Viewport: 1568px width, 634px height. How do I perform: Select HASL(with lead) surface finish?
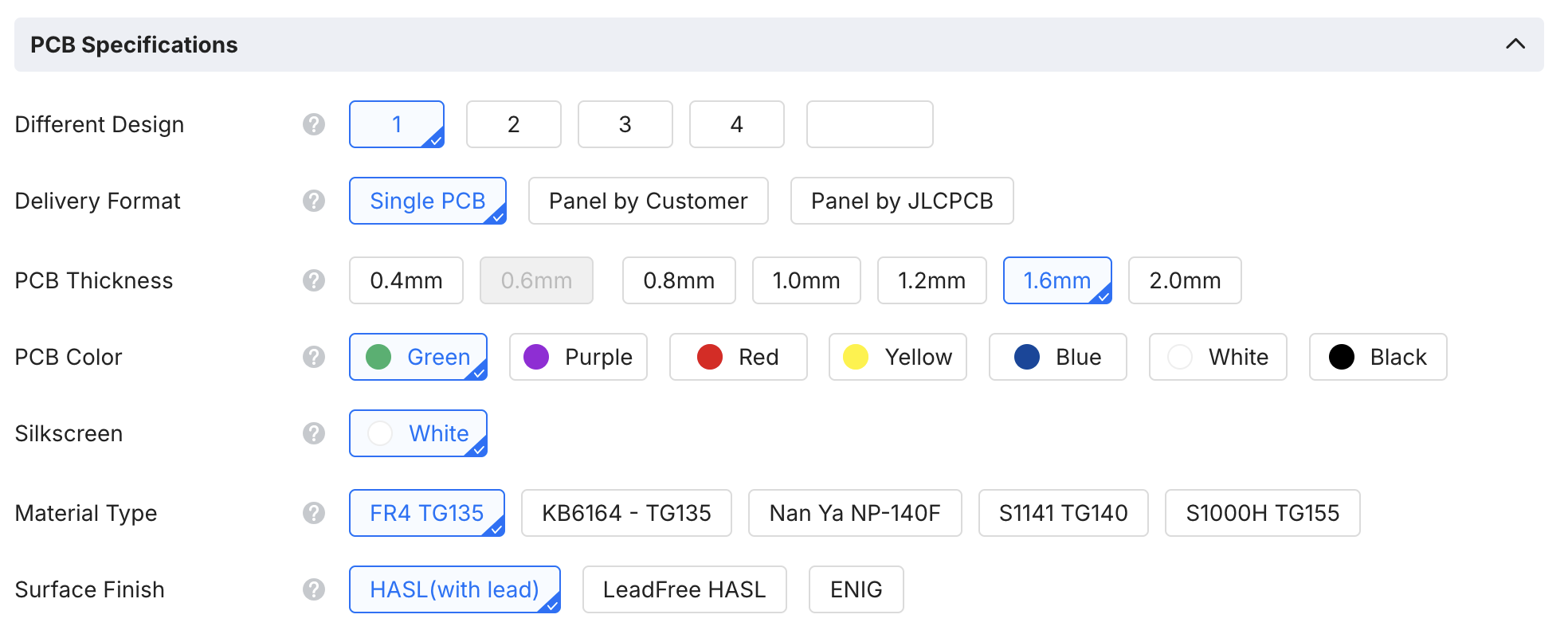(455, 589)
